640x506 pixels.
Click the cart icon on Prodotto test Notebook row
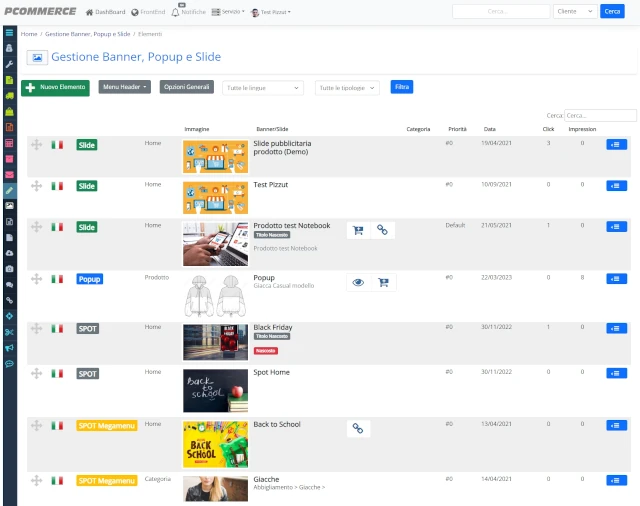[x=358, y=230]
